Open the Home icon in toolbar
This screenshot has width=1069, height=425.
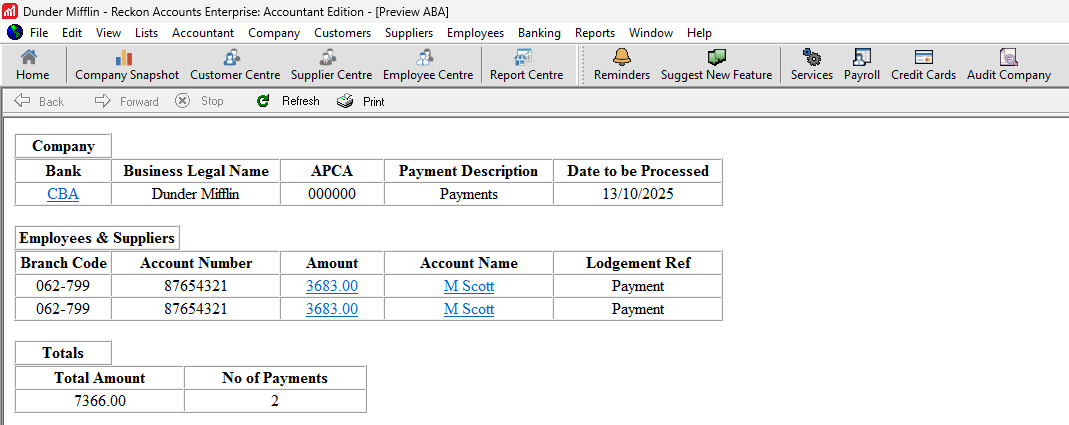coord(32,65)
